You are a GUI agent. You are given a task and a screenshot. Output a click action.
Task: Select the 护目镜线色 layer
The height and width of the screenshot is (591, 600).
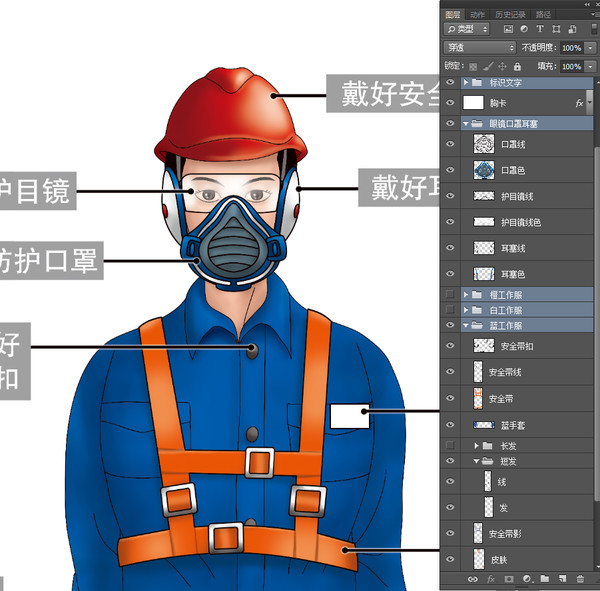(x=527, y=222)
